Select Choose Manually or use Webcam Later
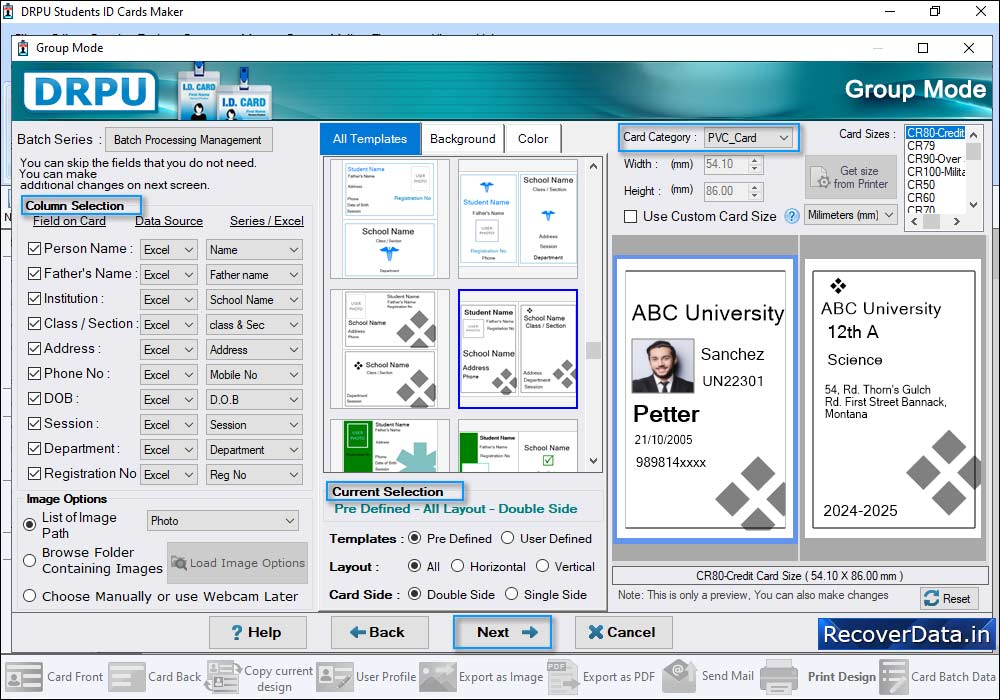 click(29, 596)
